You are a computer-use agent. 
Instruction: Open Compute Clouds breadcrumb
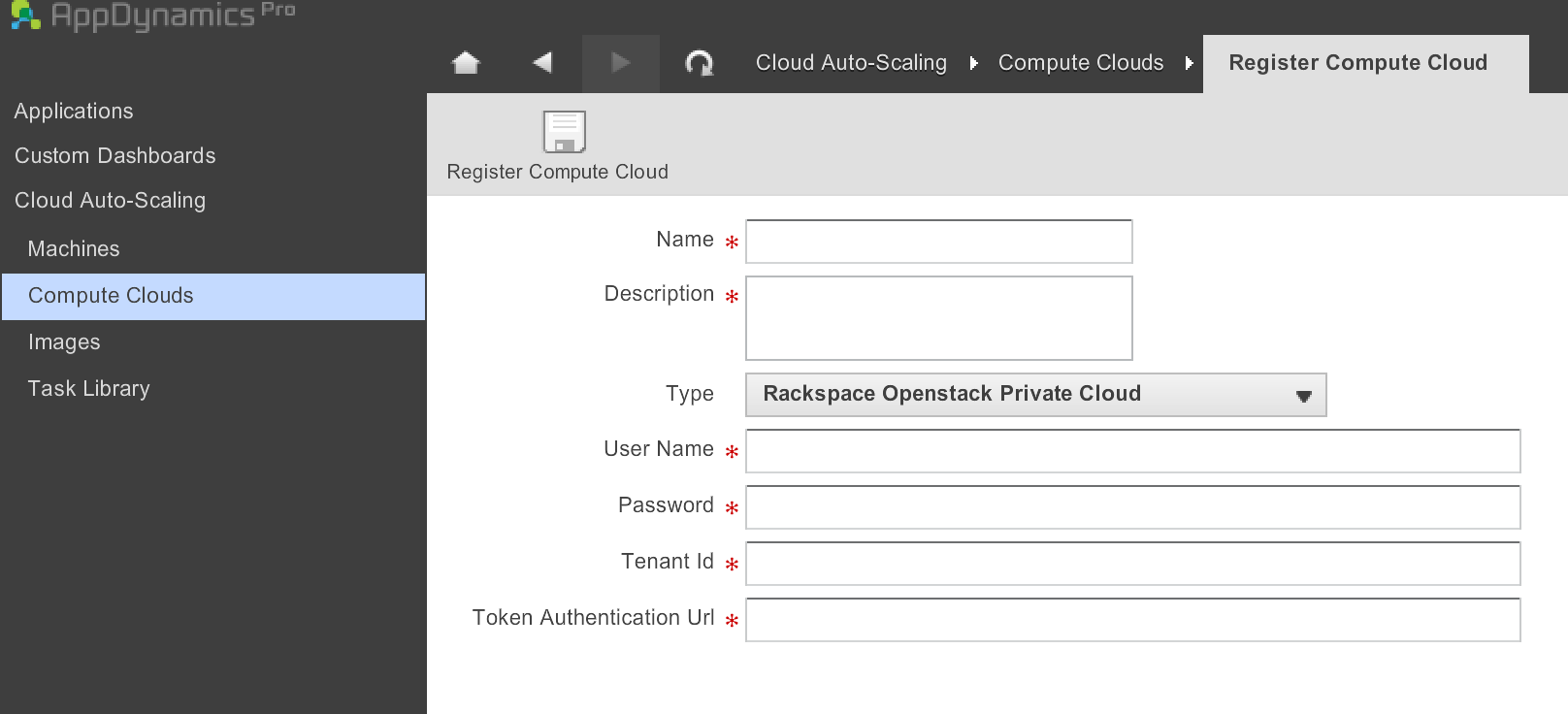1081,63
